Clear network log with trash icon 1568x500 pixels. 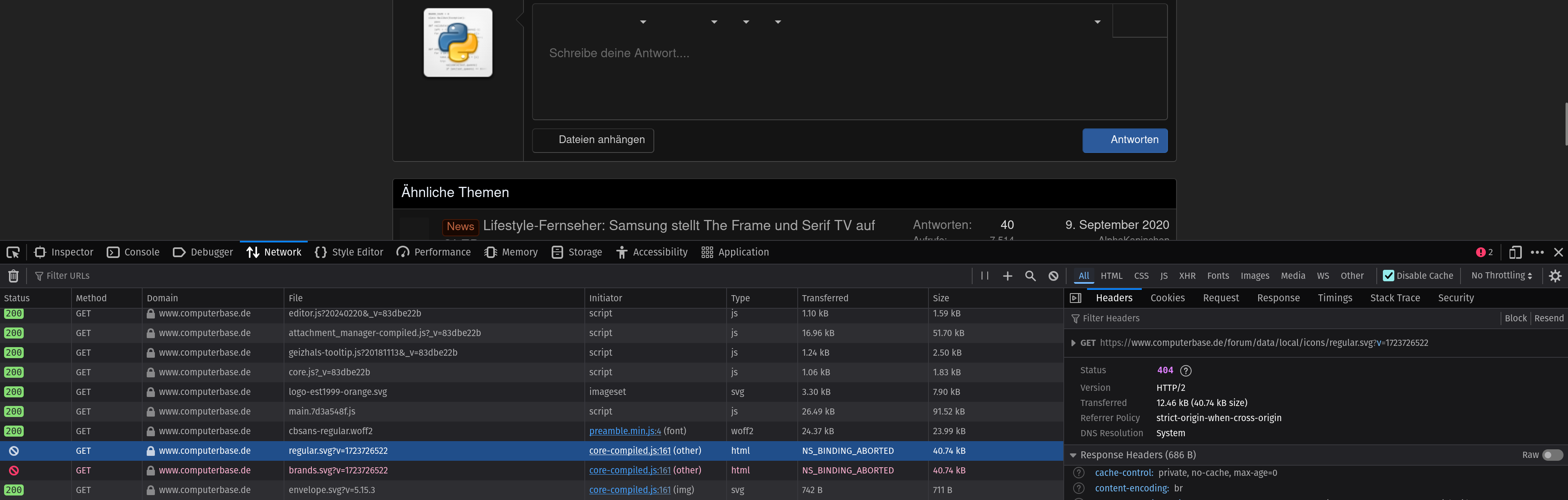click(x=13, y=276)
